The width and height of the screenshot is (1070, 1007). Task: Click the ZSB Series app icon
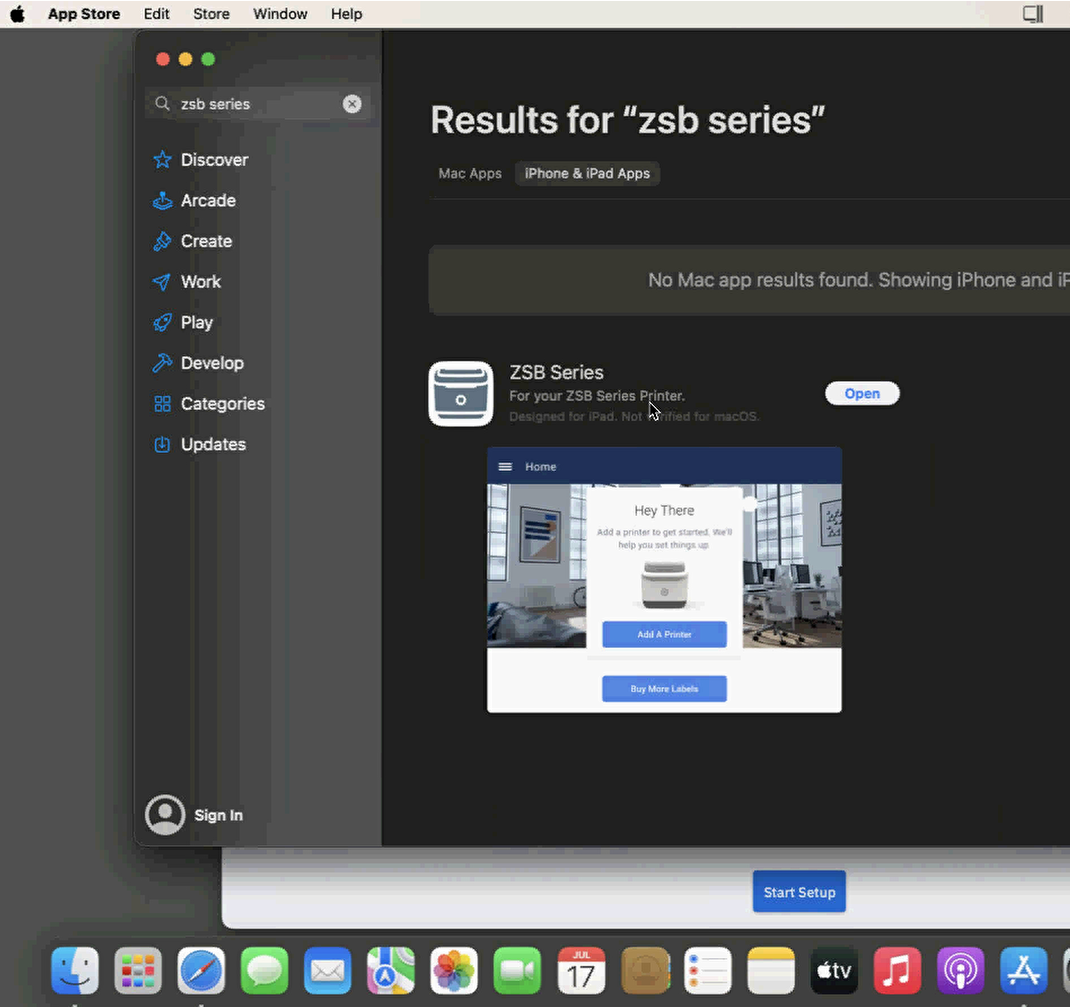point(461,394)
